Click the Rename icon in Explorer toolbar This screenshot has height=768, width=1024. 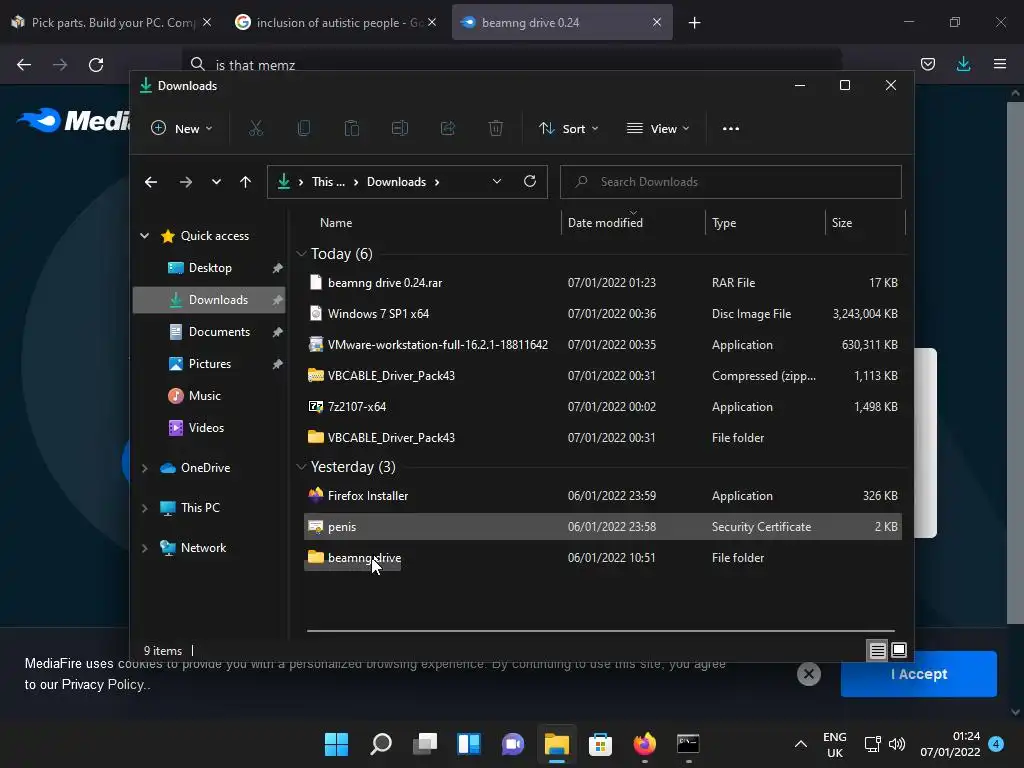pyautogui.click(x=400, y=129)
